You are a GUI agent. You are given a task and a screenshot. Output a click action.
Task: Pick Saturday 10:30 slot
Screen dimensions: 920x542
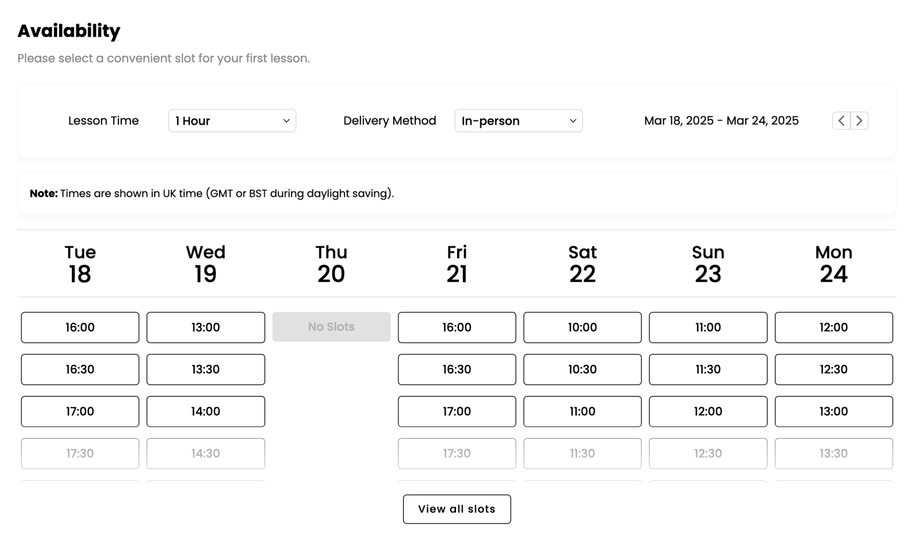582,369
